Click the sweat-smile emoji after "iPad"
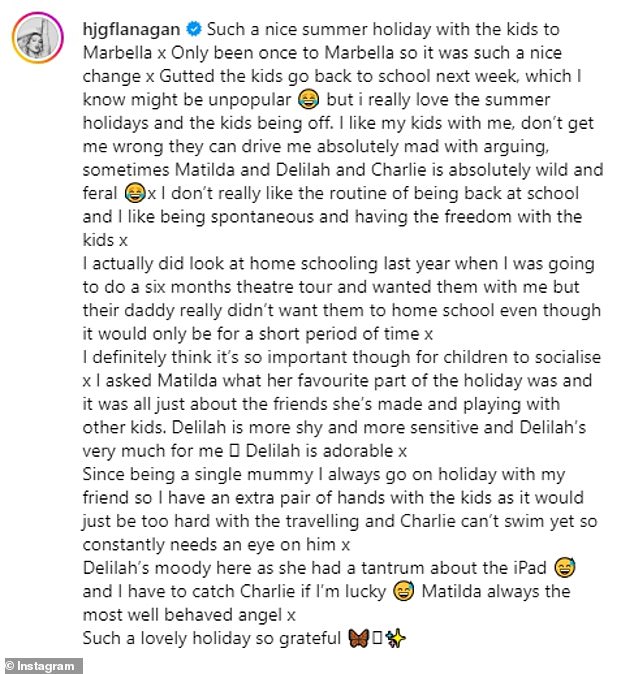Image resolution: width=634 pixels, height=674 pixels. click(562, 569)
